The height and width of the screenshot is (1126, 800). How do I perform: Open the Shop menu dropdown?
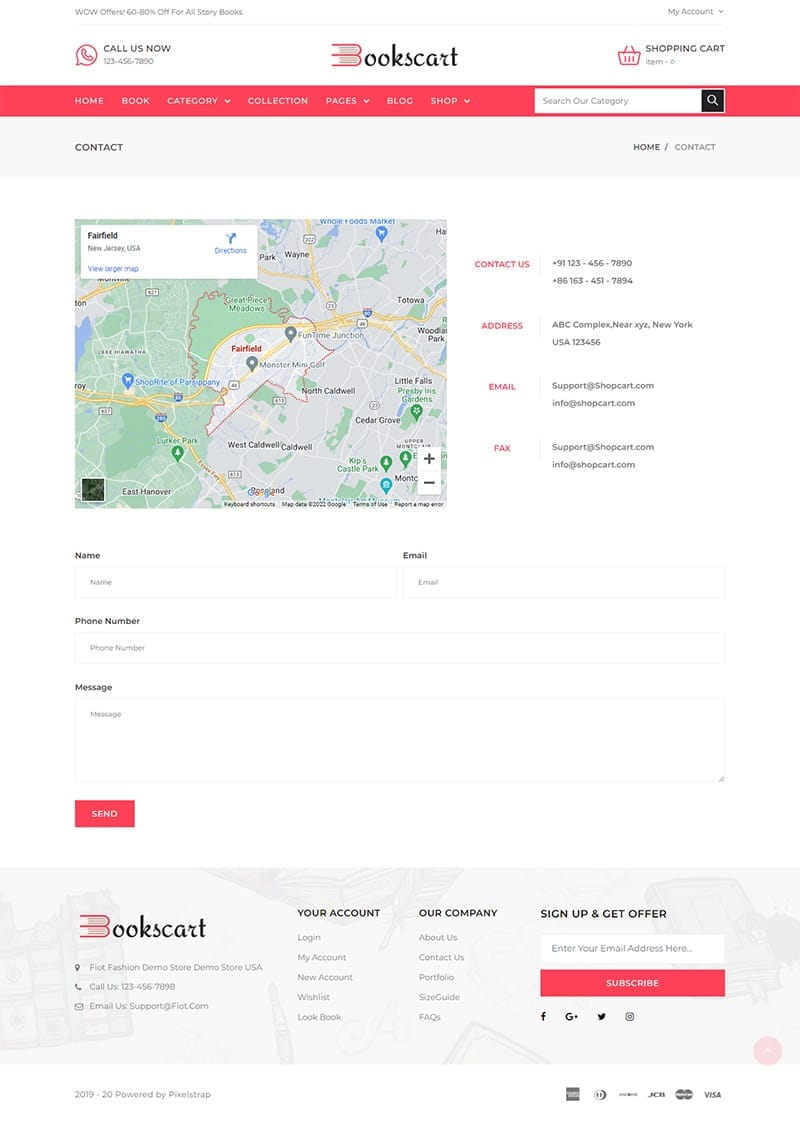pos(450,101)
